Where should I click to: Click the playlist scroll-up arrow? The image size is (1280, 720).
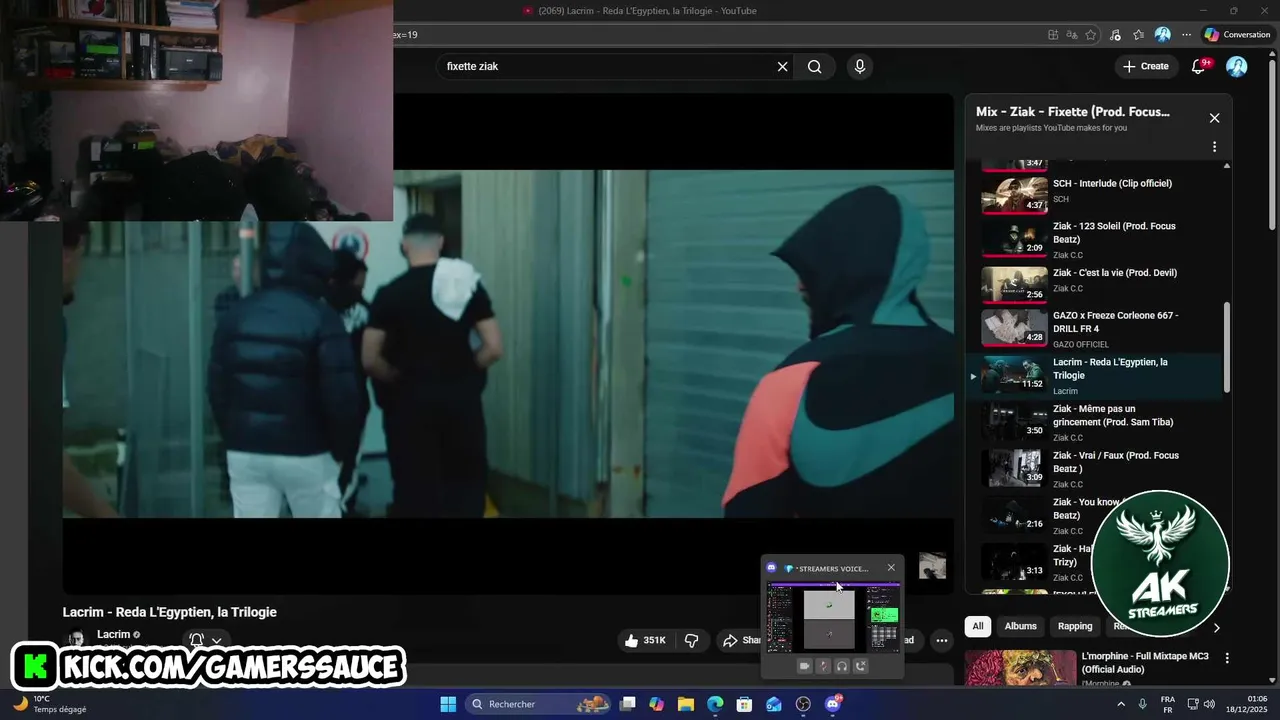click(1227, 165)
